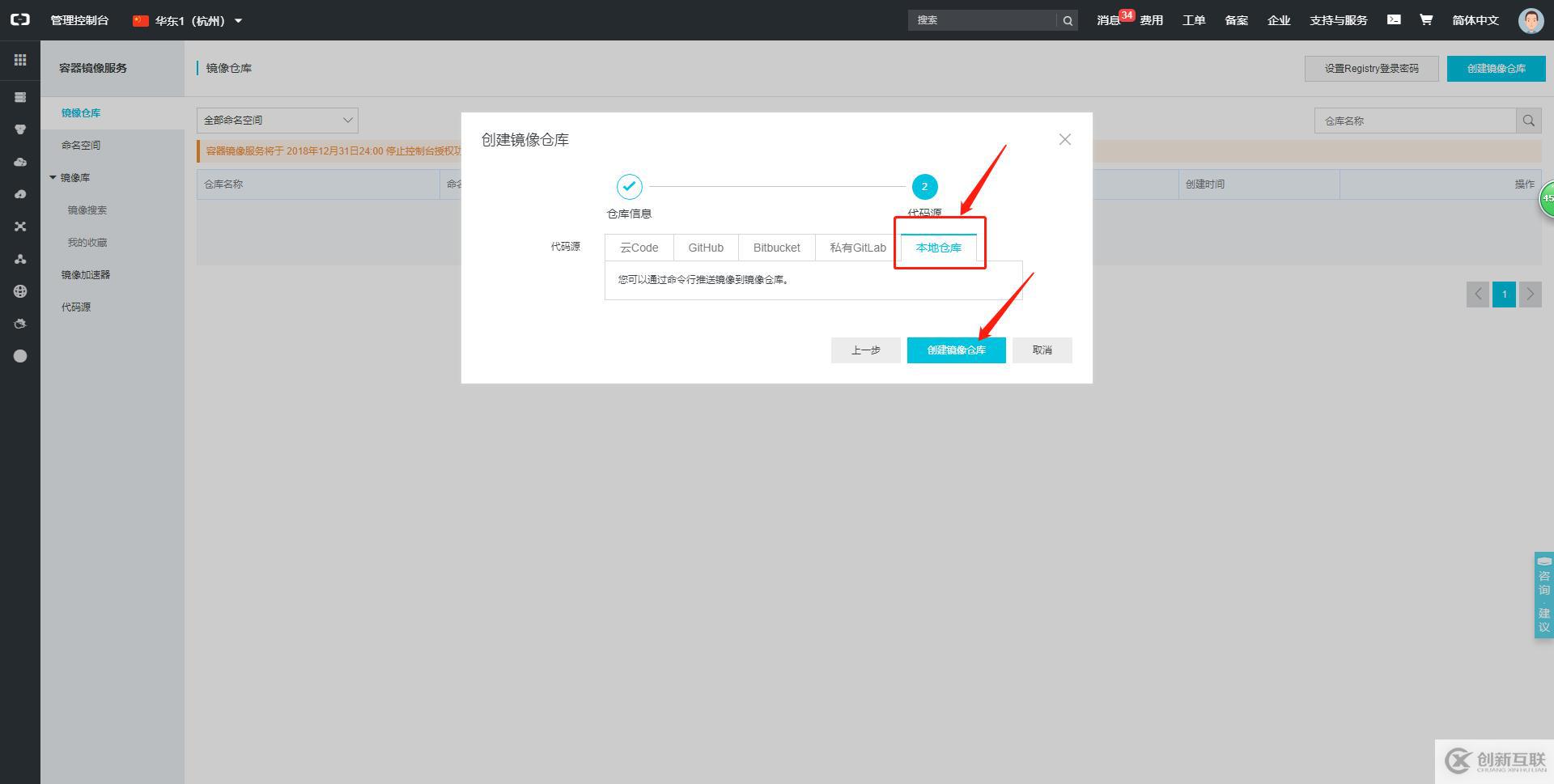The width and height of the screenshot is (1554, 784).
Task: Focus the 仓库名称 search input
Action: (1415, 121)
